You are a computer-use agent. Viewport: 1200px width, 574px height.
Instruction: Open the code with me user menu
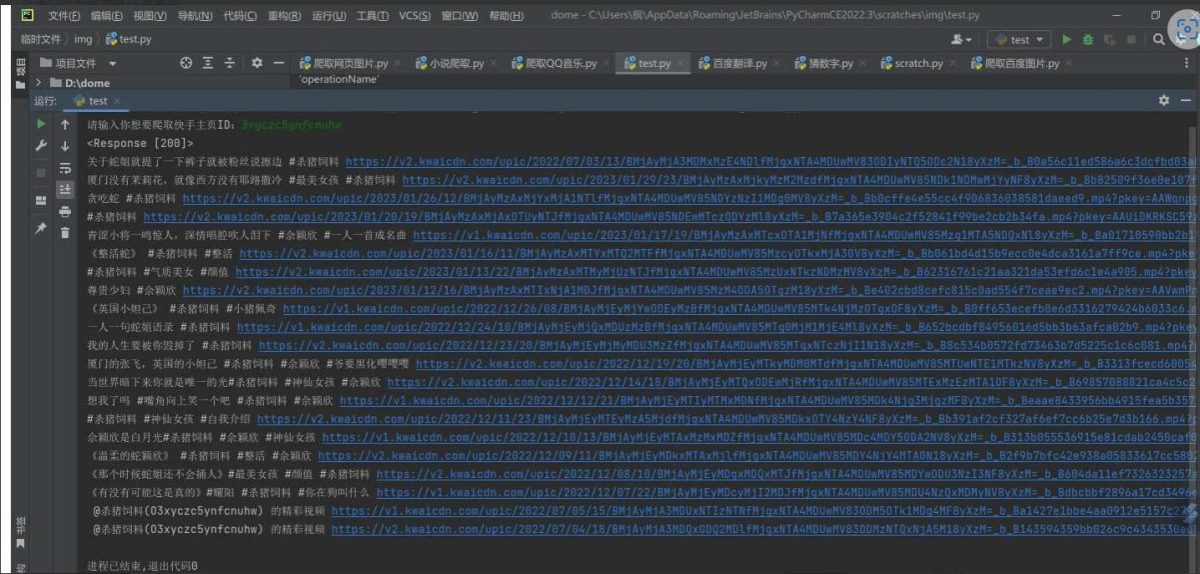click(962, 39)
